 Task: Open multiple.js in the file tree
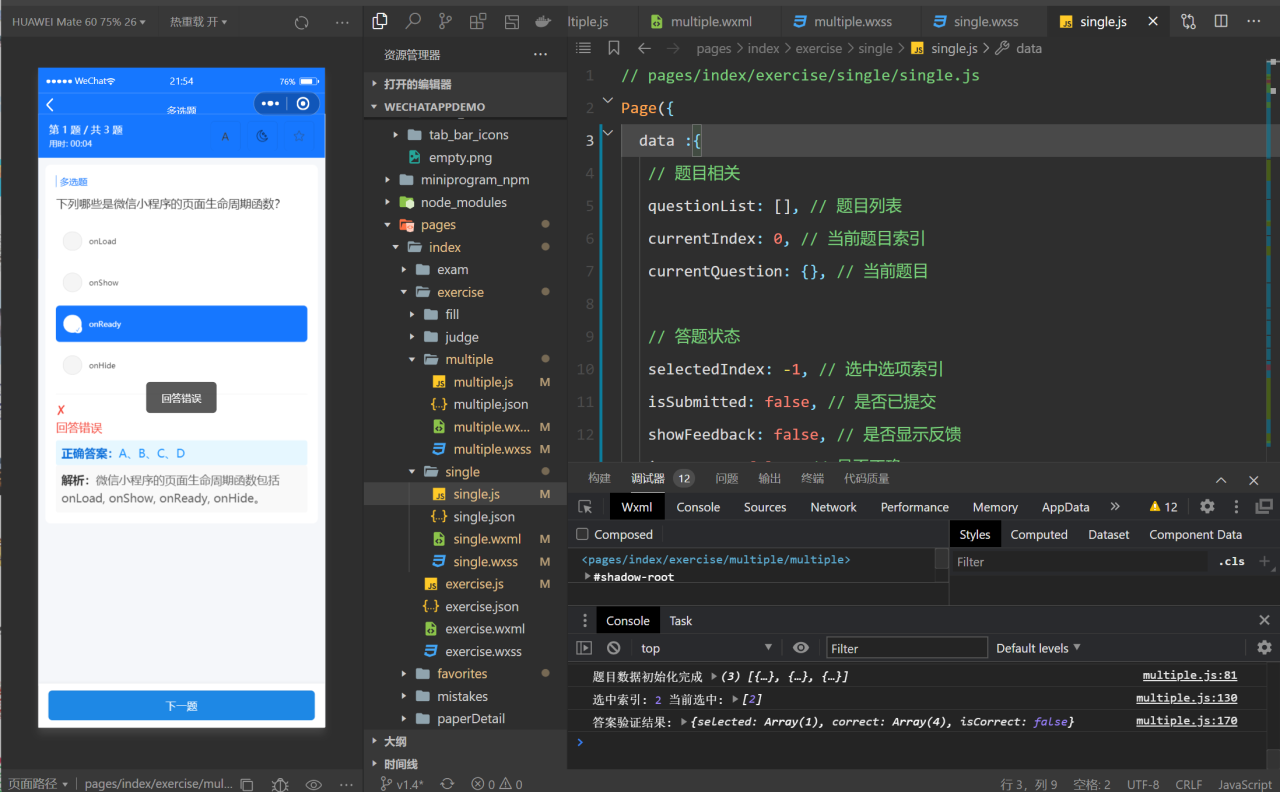[x=483, y=382]
